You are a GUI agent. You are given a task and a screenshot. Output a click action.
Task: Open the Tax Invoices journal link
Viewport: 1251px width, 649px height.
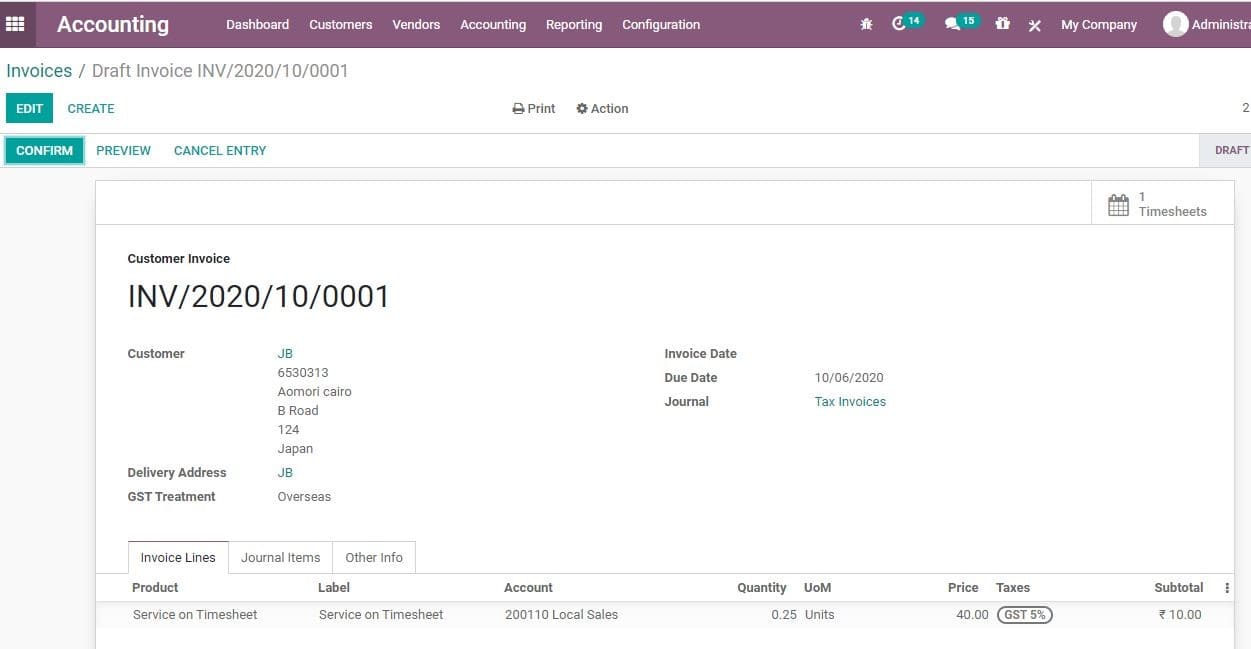point(849,401)
